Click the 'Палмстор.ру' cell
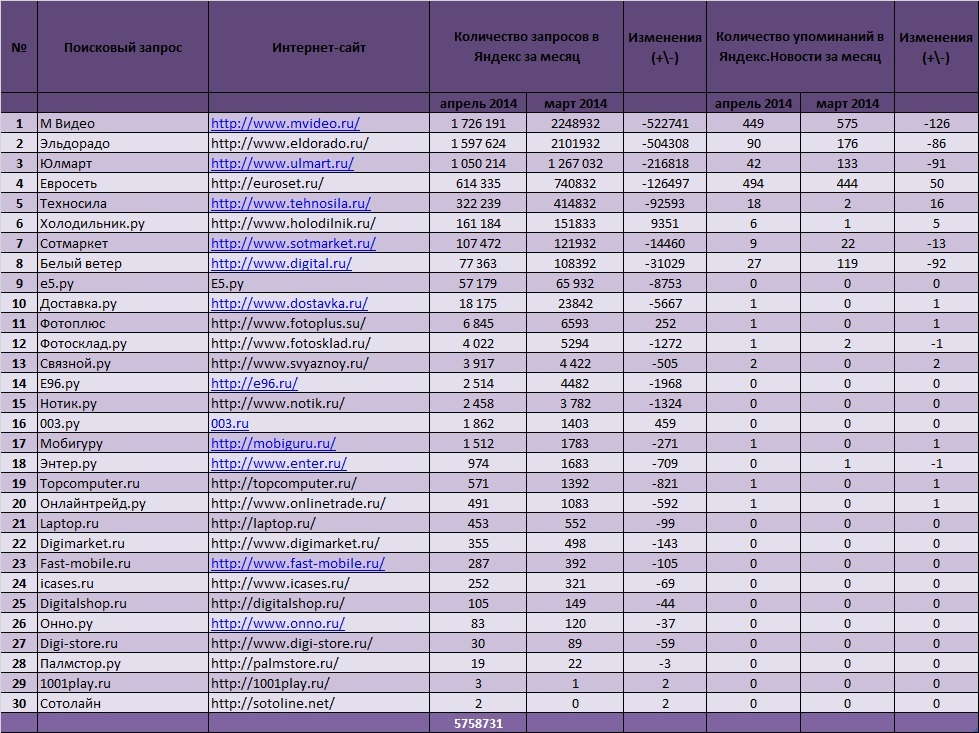The width and height of the screenshot is (979, 733). (x=123, y=663)
